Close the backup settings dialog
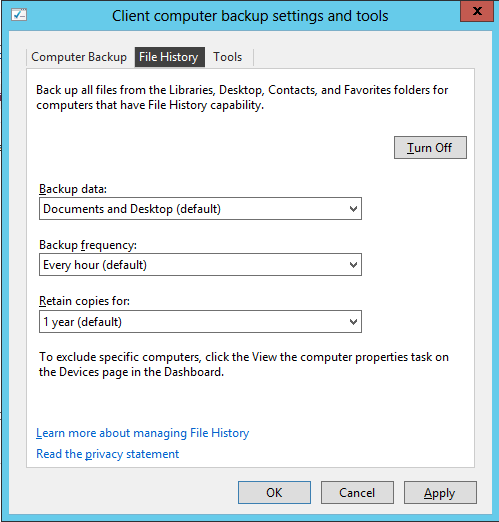 (x=477, y=11)
